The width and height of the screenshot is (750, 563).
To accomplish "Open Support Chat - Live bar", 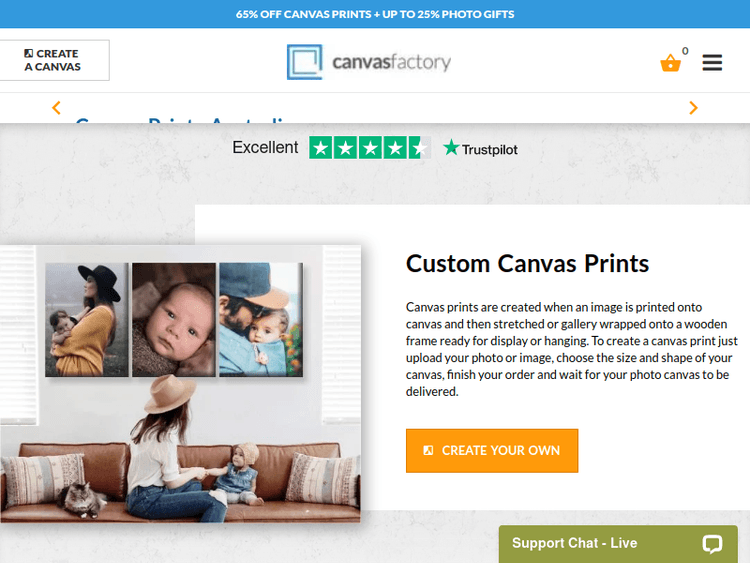I will tap(618, 544).
